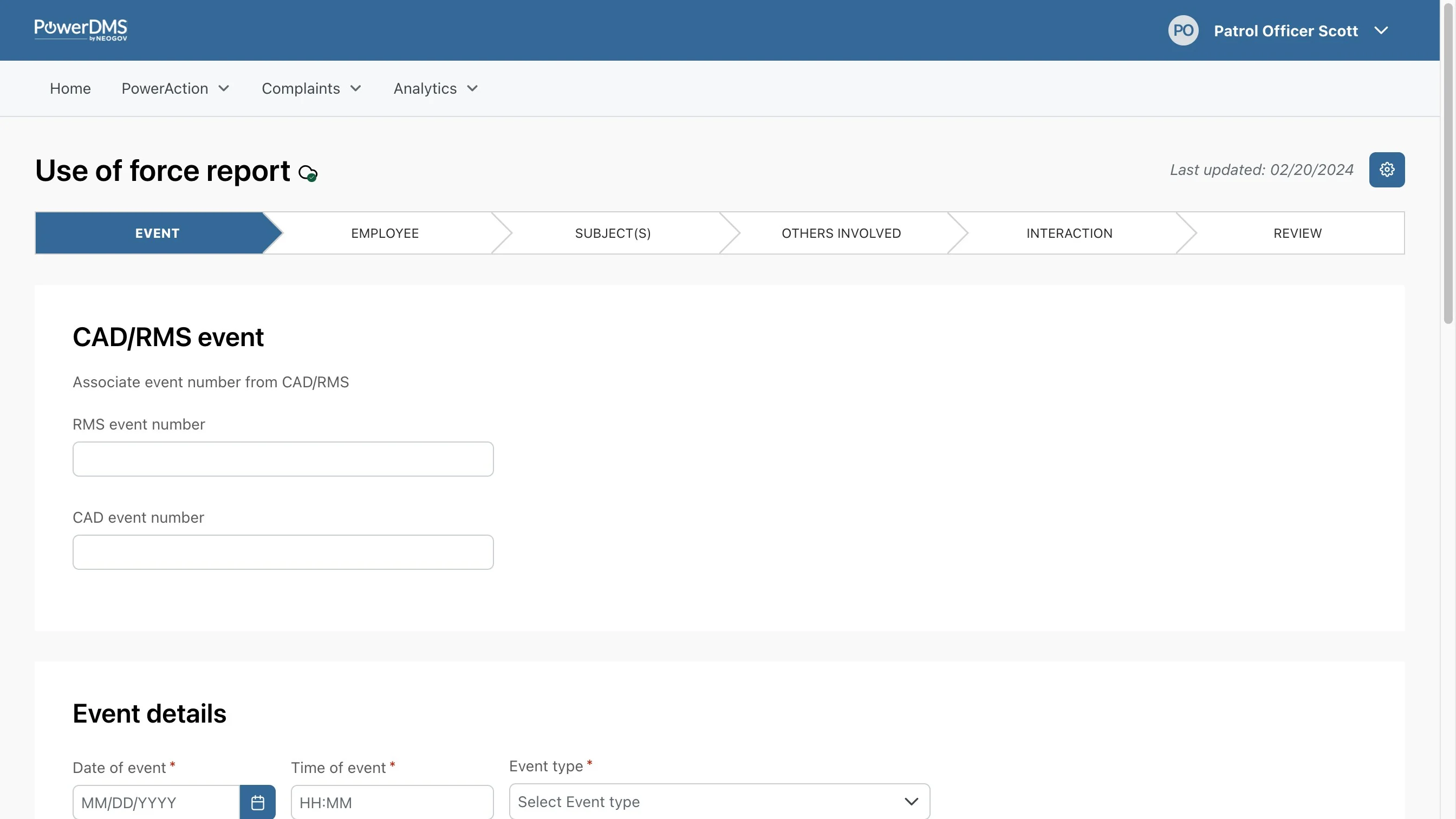1456x819 pixels.
Task: Select the EVENT step tab
Action: pos(157,233)
